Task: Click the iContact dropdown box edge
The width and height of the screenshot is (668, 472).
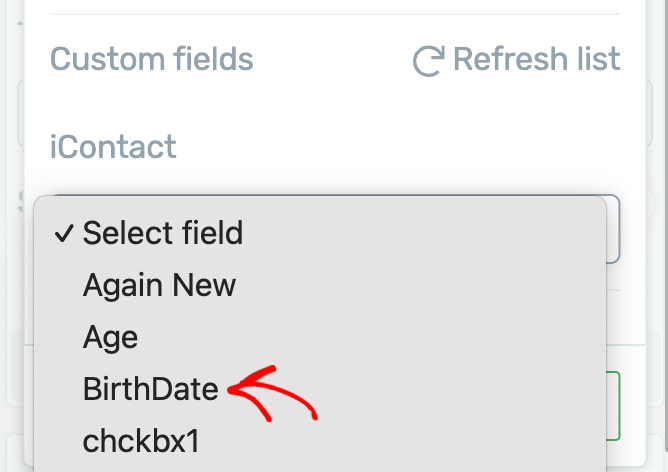Action: (614, 227)
